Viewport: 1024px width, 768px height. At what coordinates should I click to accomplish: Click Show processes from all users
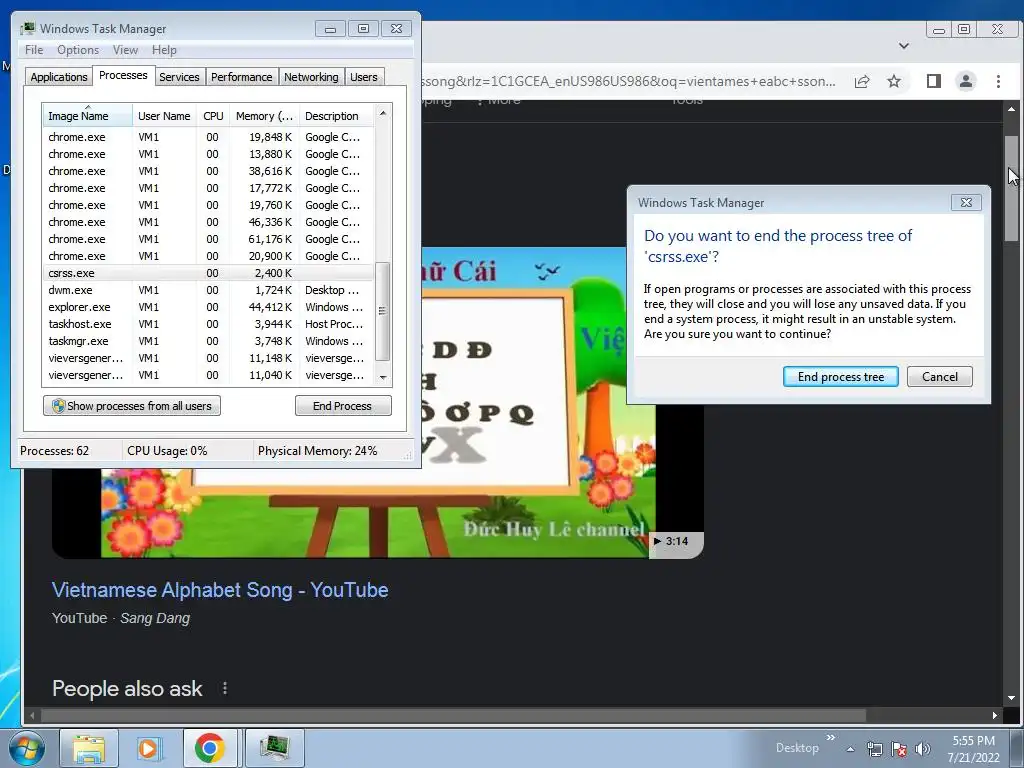(132, 406)
